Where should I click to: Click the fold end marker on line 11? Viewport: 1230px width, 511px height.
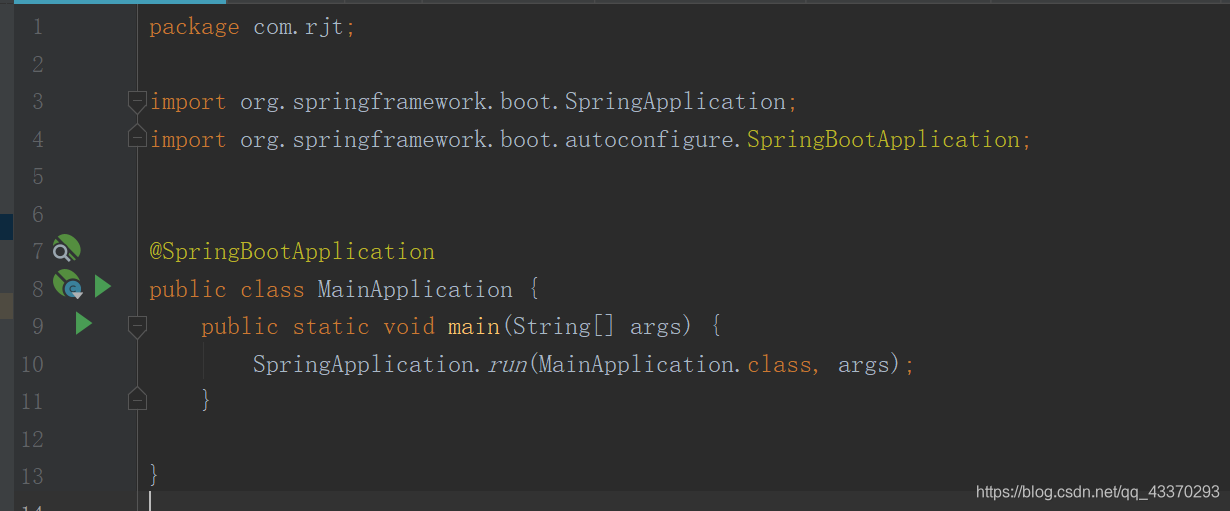(137, 399)
